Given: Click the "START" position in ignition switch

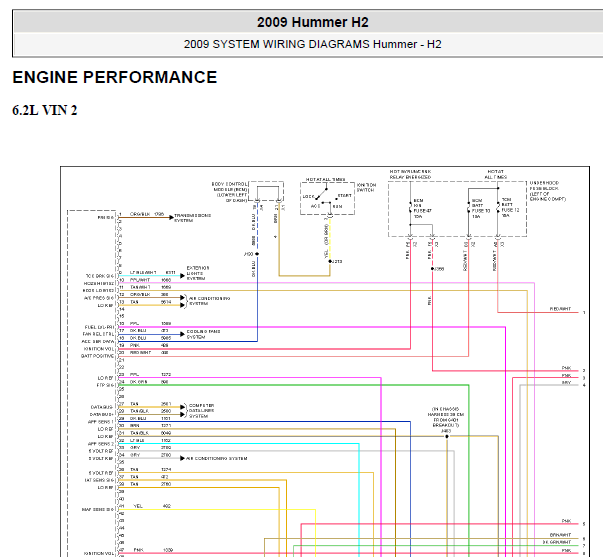Looking at the screenshot, I should [x=345, y=195].
